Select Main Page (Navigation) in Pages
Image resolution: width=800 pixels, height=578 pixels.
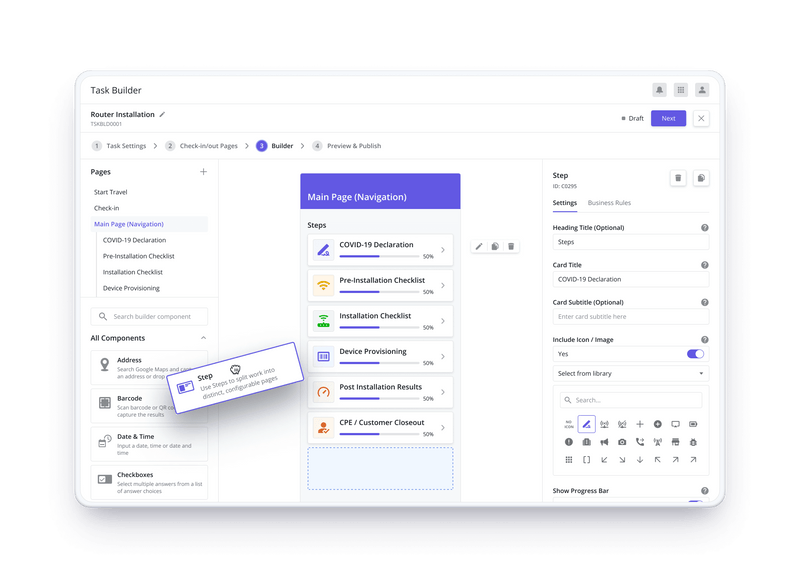(149, 224)
